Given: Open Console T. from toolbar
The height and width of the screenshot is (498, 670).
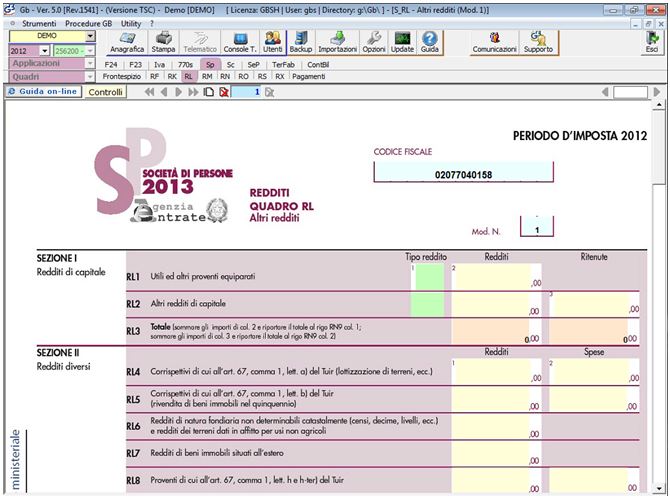Looking at the screenshot, I should (x=240, y=43).
